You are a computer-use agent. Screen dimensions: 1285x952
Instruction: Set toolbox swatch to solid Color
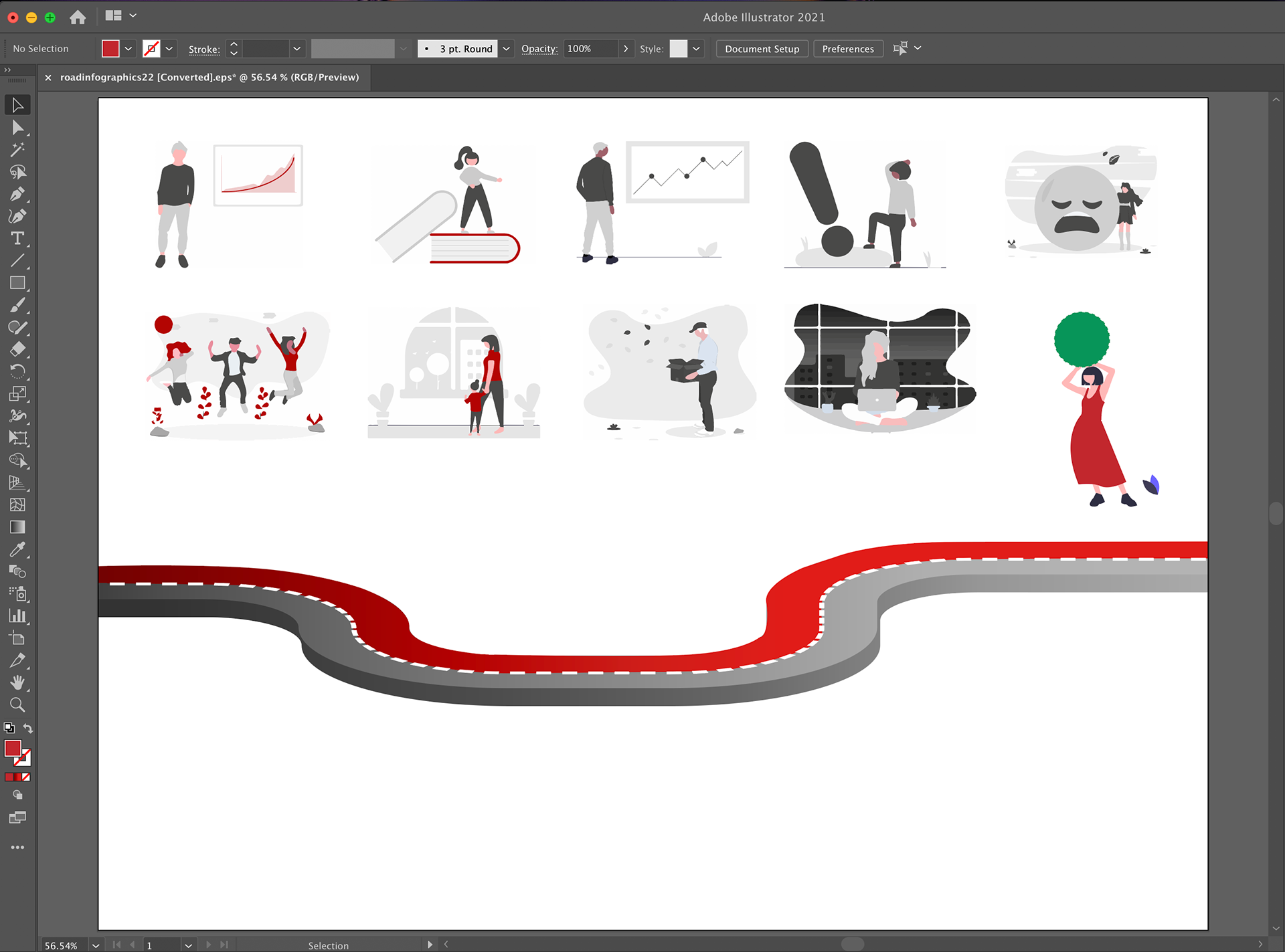pos(9,777)
